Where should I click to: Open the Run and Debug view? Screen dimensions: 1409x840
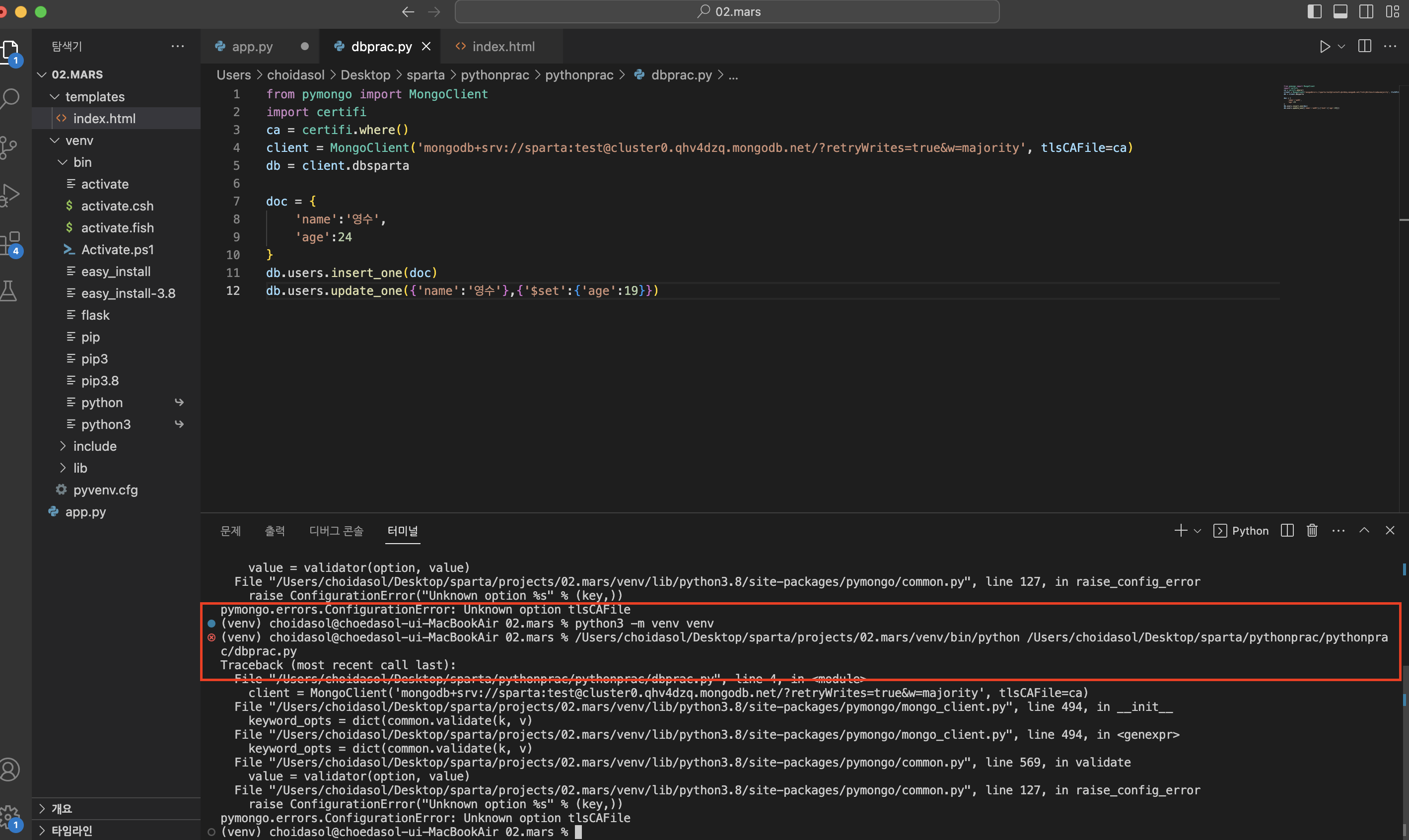[10, 195]
